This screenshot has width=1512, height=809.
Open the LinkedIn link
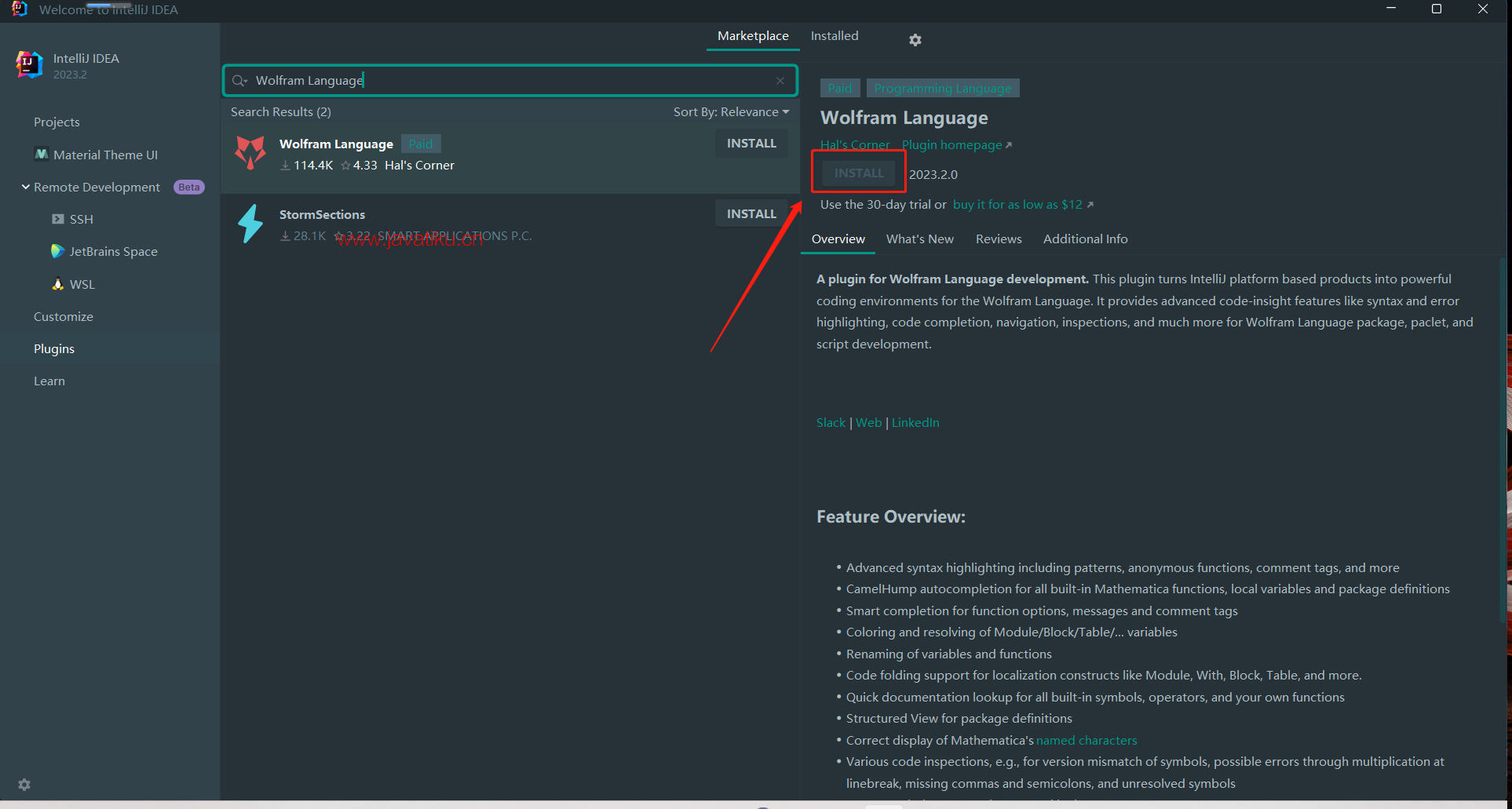pos(915,423)
